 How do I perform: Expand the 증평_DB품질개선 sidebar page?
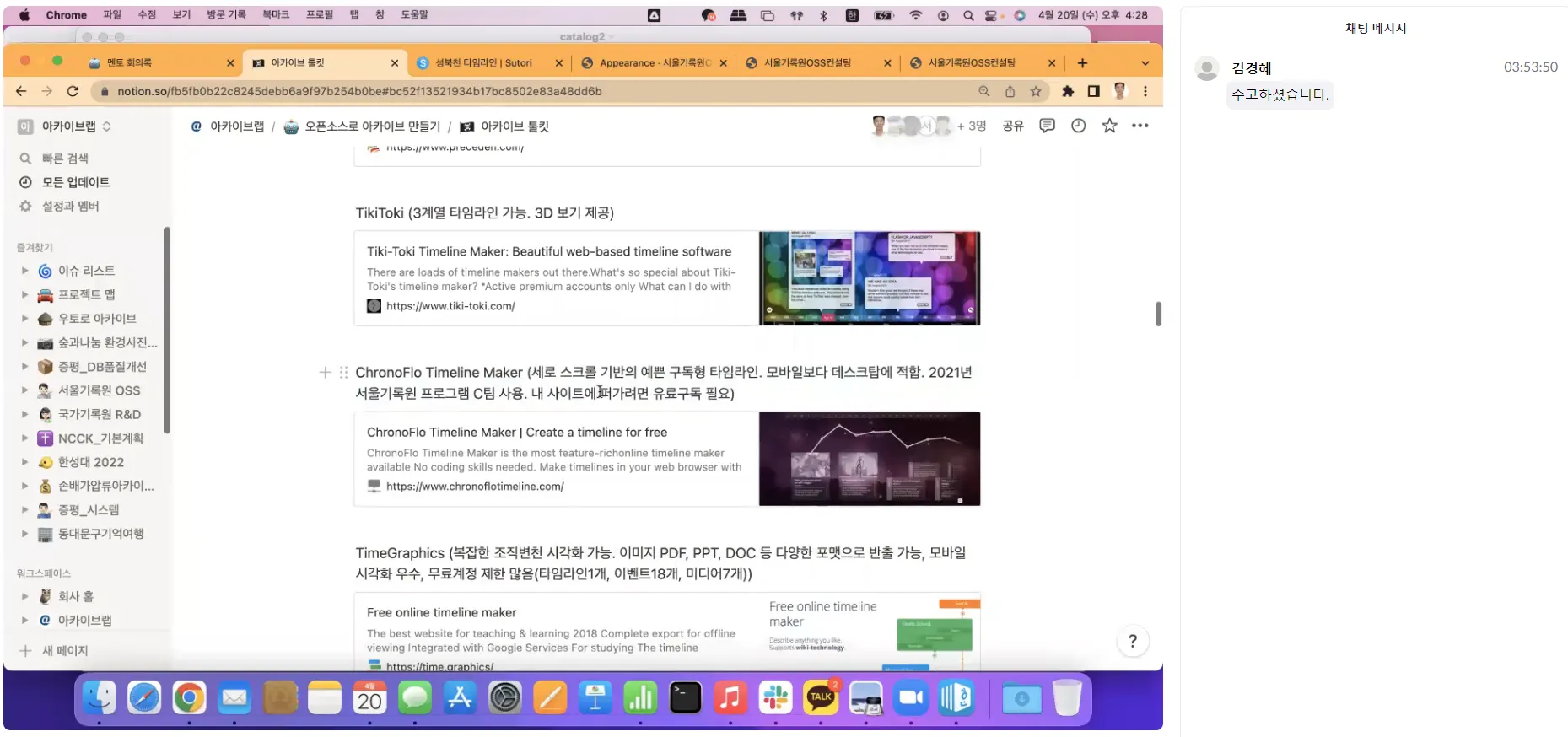click(x=24, y=367)
